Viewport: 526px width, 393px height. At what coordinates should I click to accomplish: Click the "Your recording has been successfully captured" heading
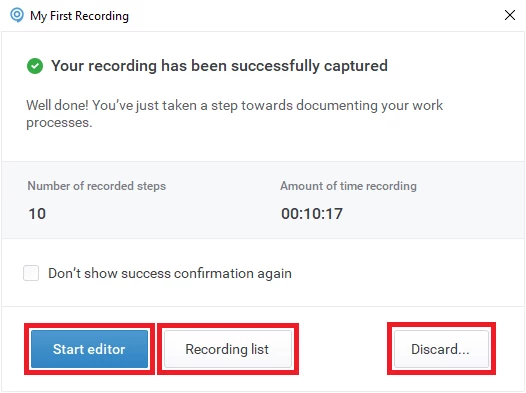[219, 66]
